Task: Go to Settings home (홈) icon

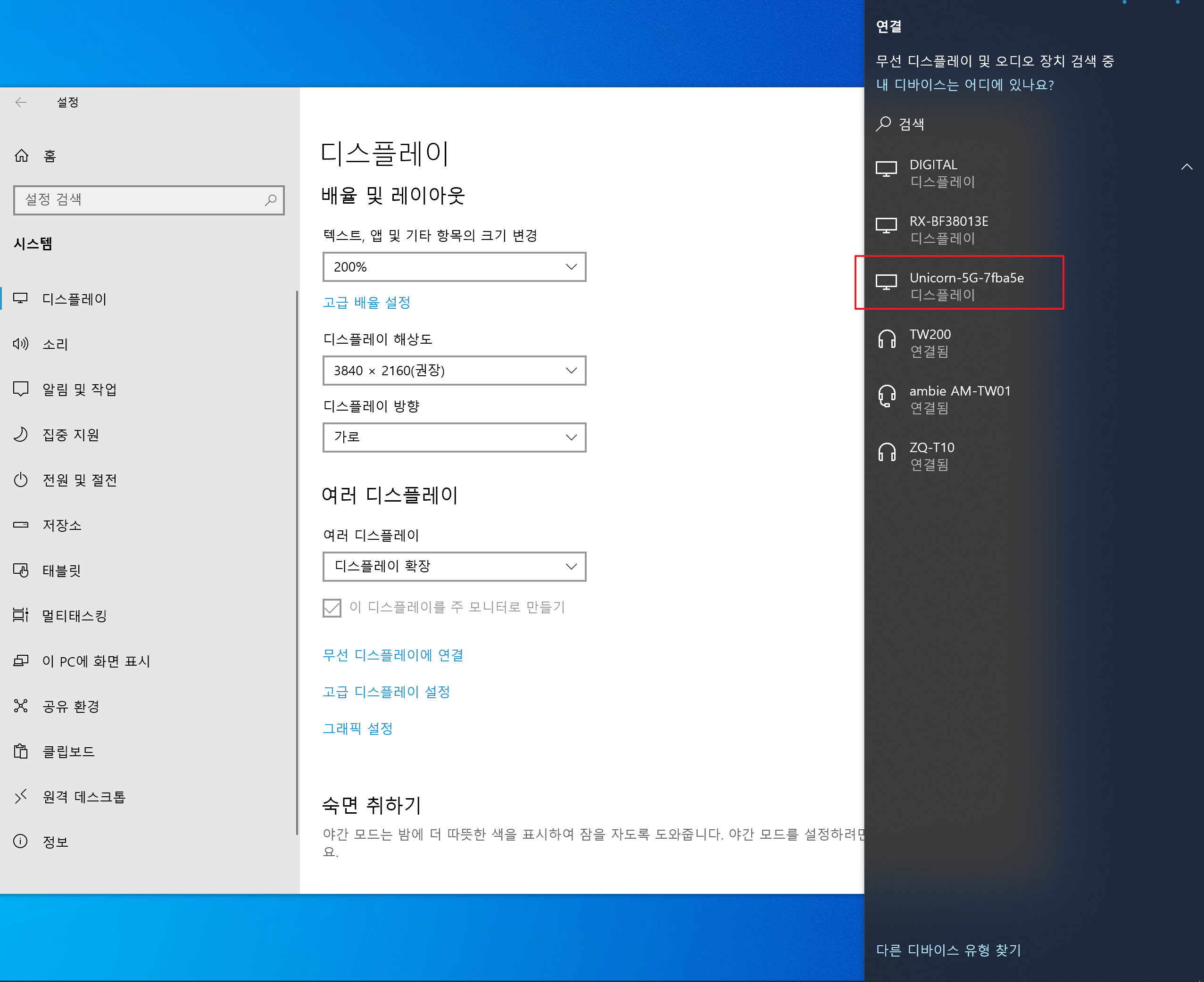Action: coord(22,156)
